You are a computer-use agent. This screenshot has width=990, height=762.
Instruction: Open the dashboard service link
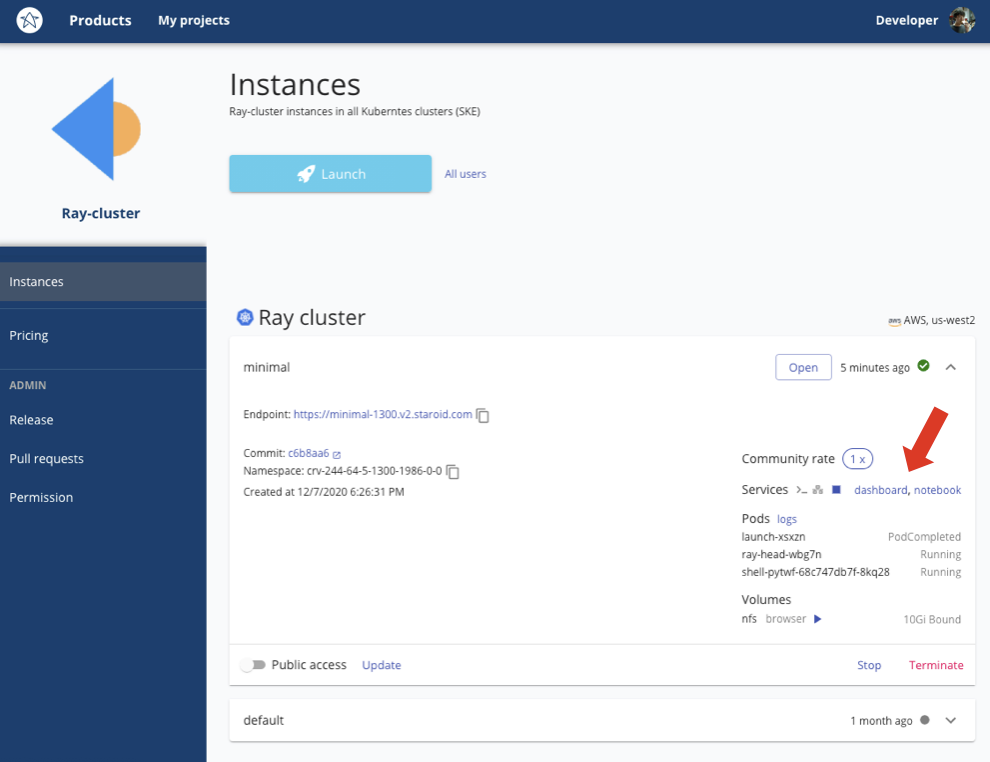click(881, 490)
